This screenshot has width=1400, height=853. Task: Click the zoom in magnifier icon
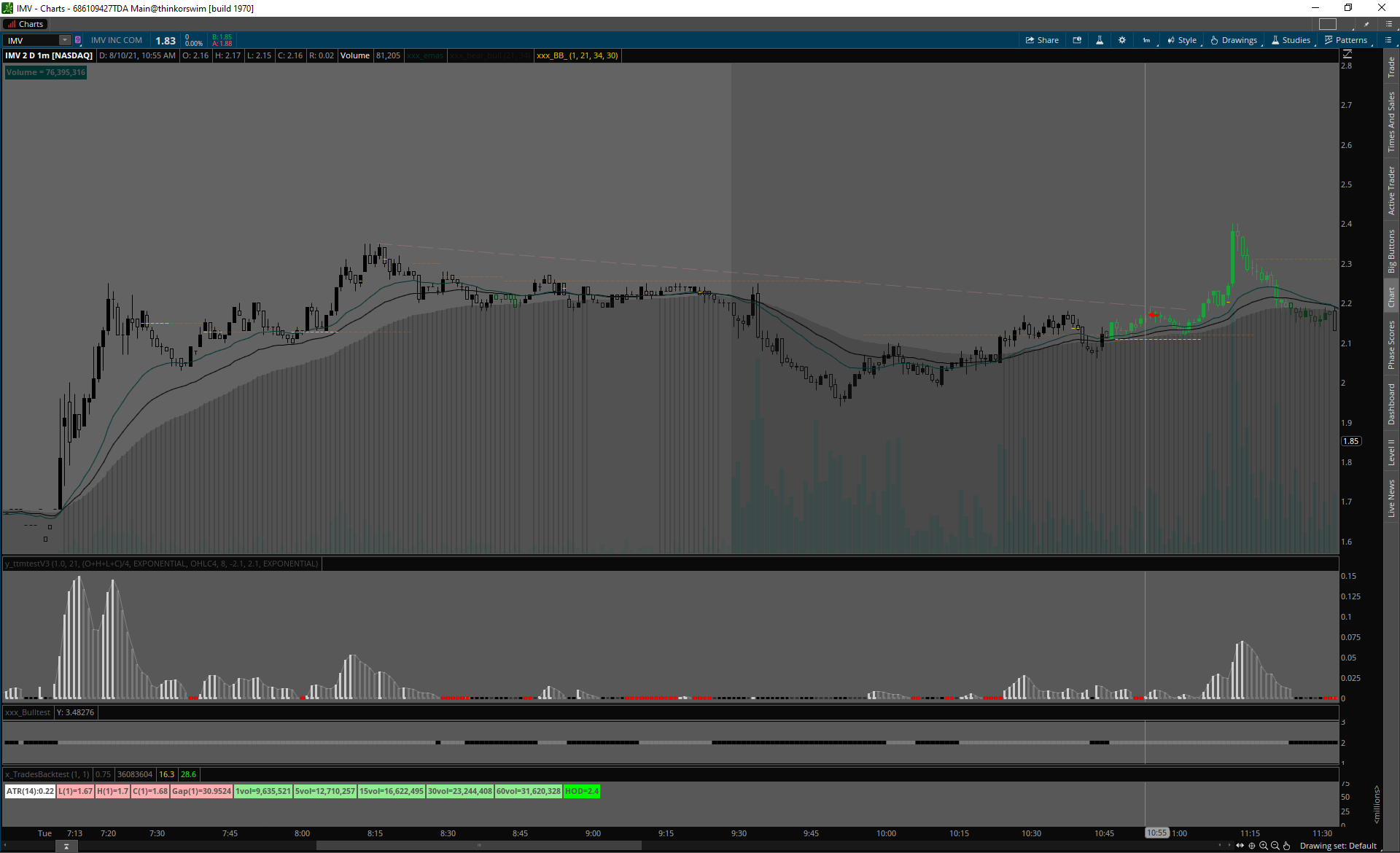pos(1264,846)
